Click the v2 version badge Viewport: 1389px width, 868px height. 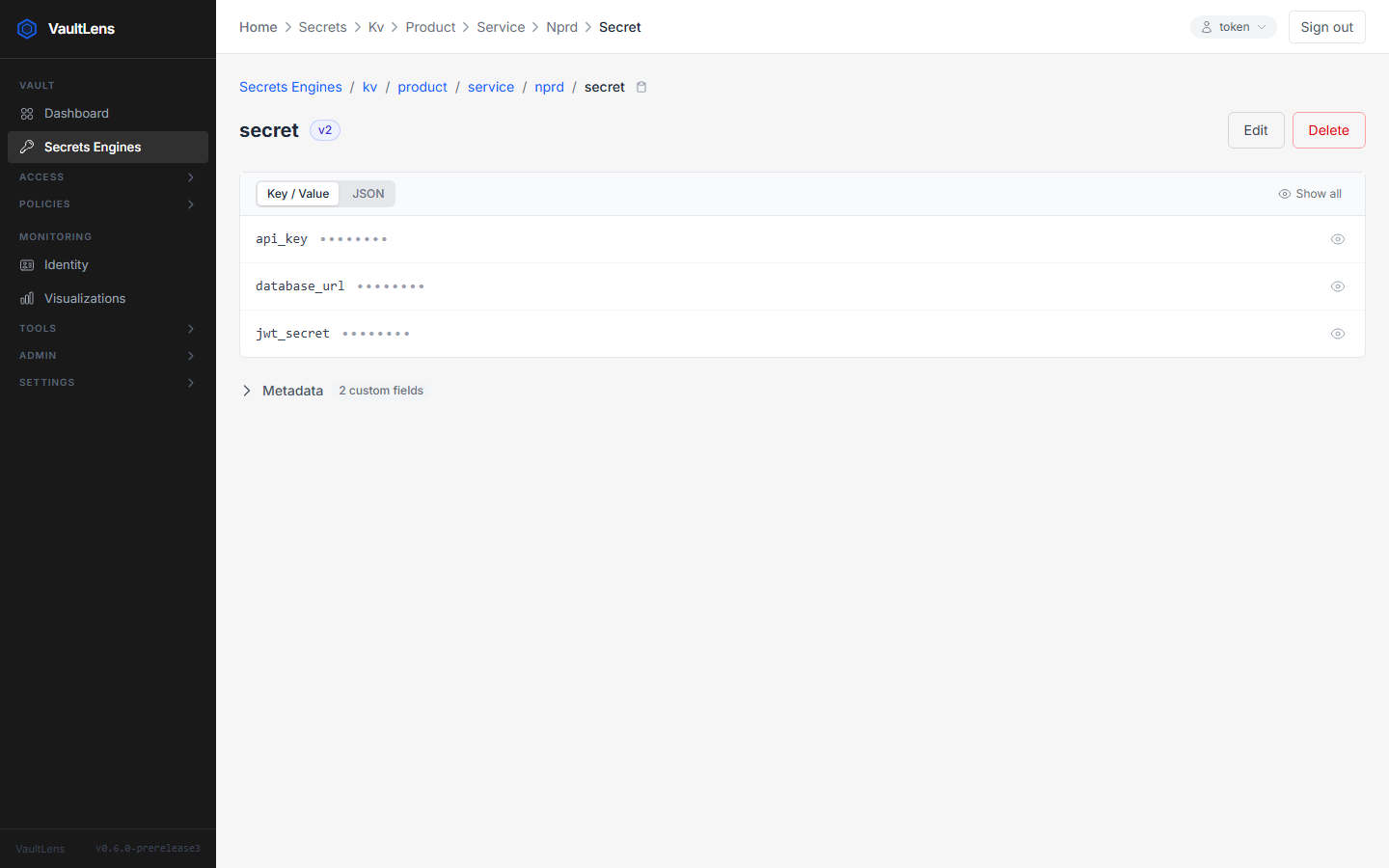(325, 130)
